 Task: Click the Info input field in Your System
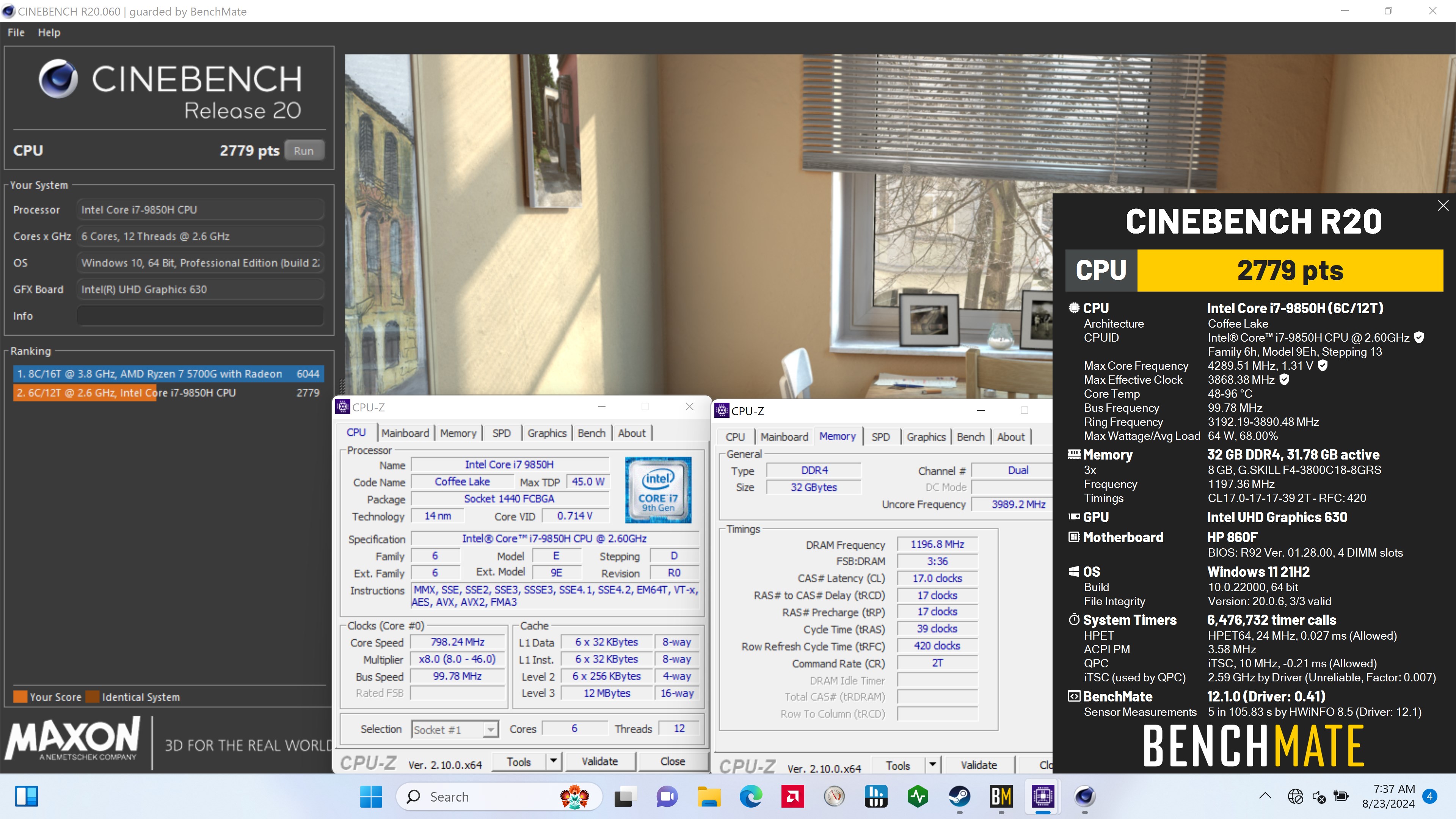coord(200,316)
